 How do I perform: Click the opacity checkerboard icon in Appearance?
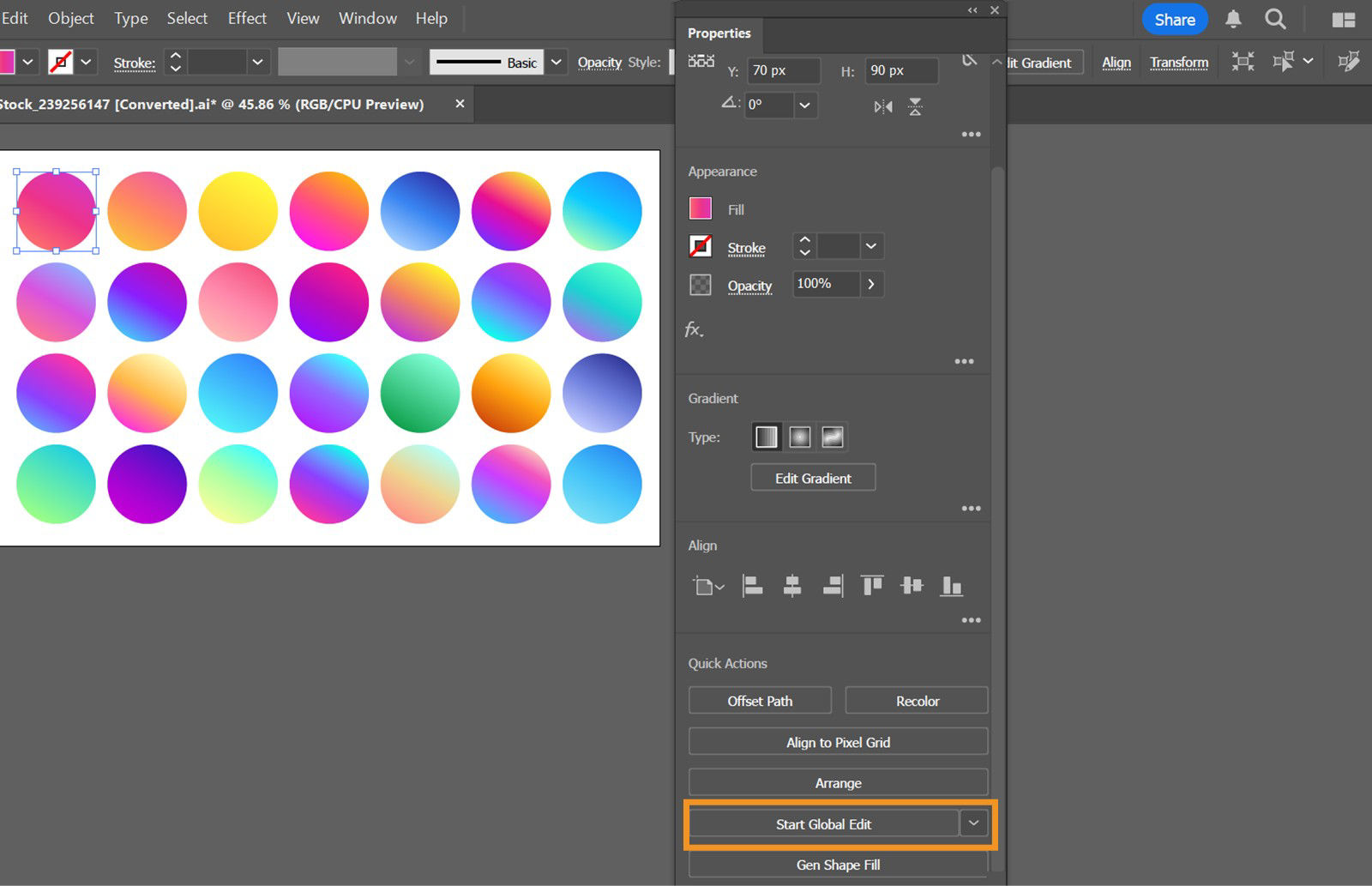pyautogui.click(x=701, y=285)
